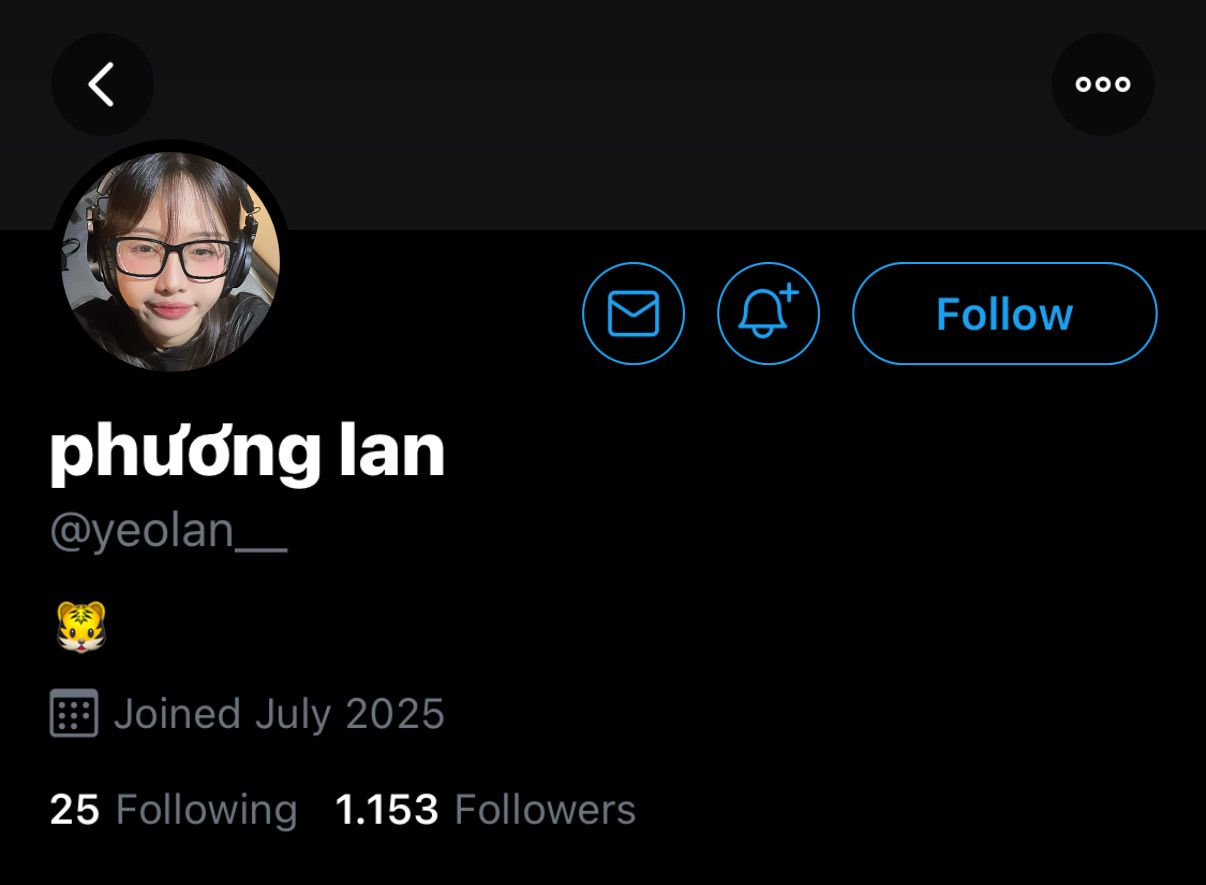The height and width of the screenshot is (885, 1206).
Task: Select the display name phương lan
Action: 247,452
